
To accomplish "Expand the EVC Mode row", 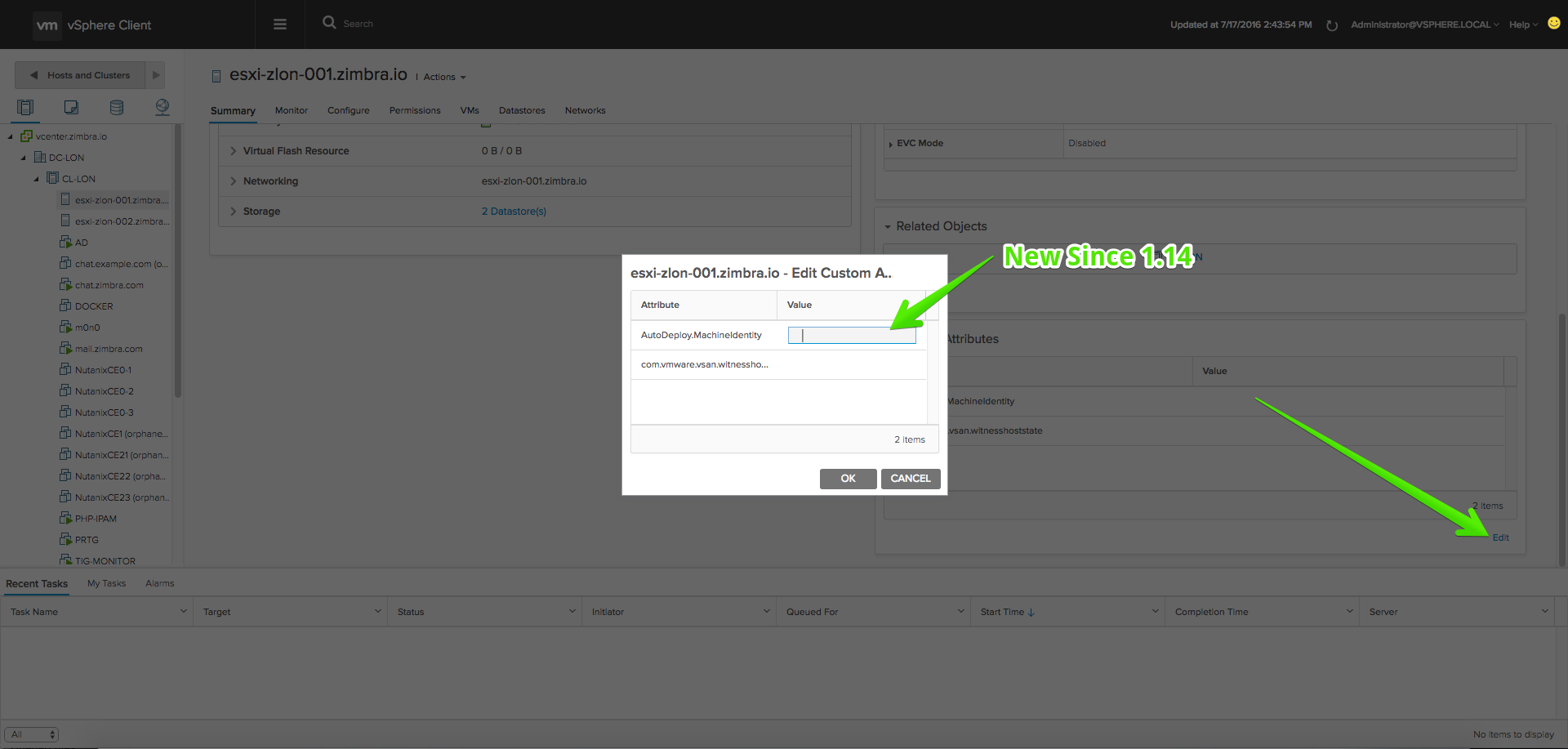I will point(890,144).
